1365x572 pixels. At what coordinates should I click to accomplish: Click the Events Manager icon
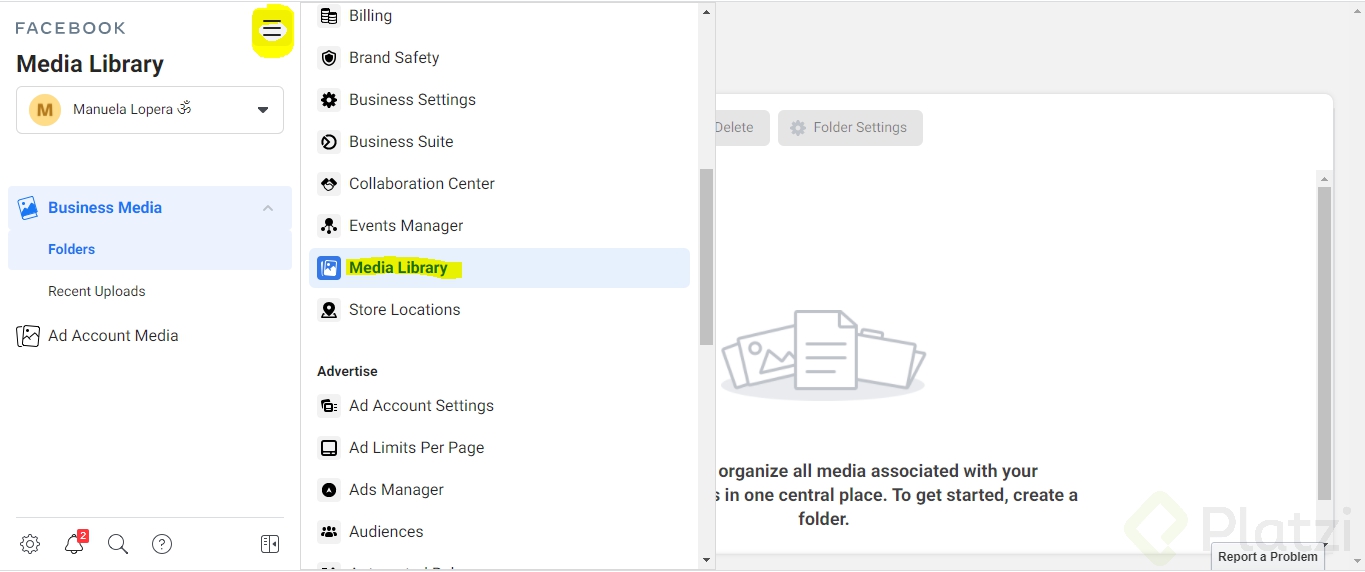[x=329, y=226]
